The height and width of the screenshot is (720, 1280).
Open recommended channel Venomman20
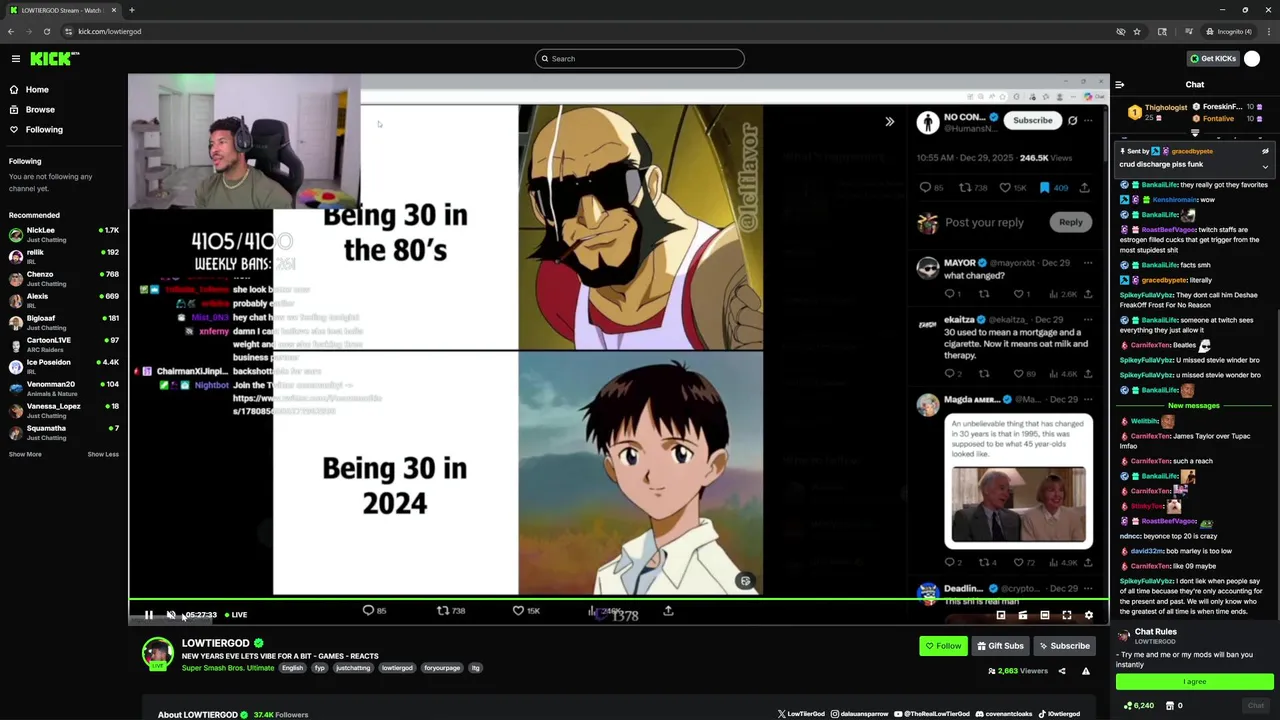pos(64,389)
